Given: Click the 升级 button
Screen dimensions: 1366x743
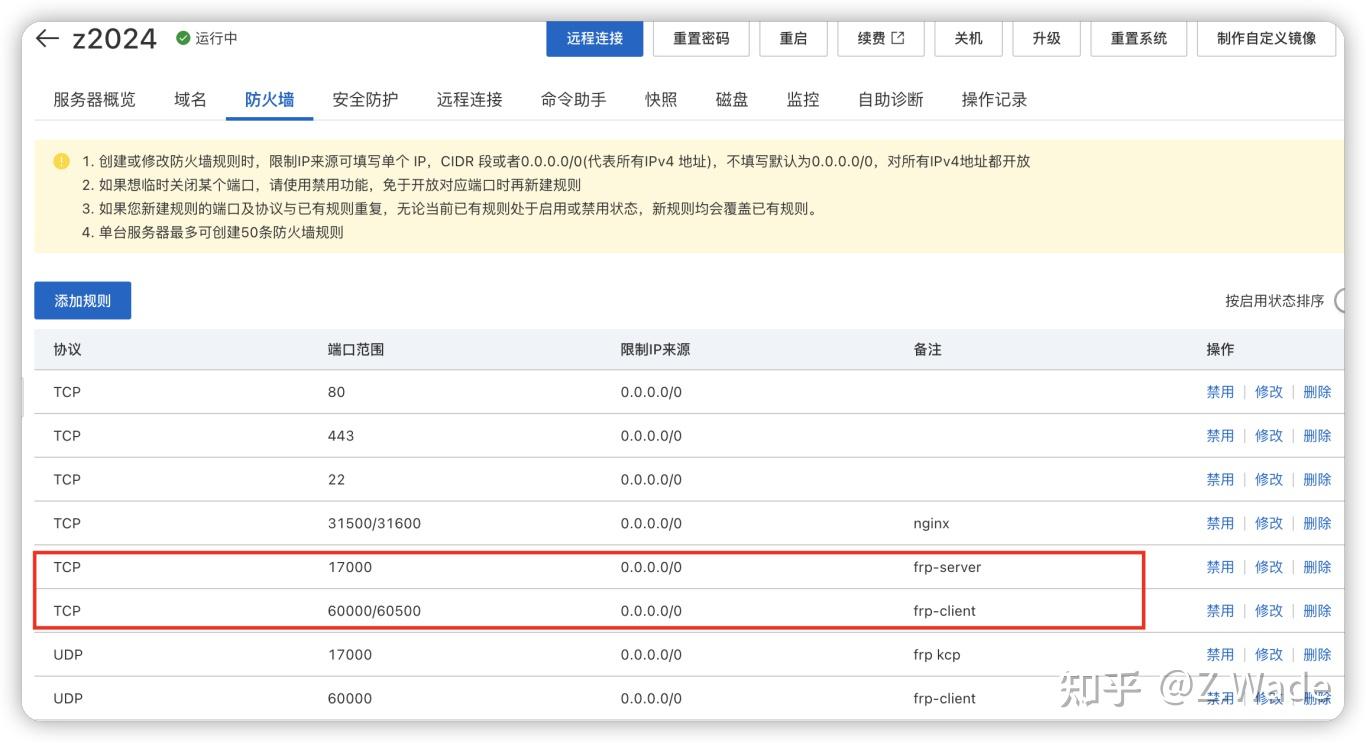Looking at the screenshot, I should tap(1046, 38).
